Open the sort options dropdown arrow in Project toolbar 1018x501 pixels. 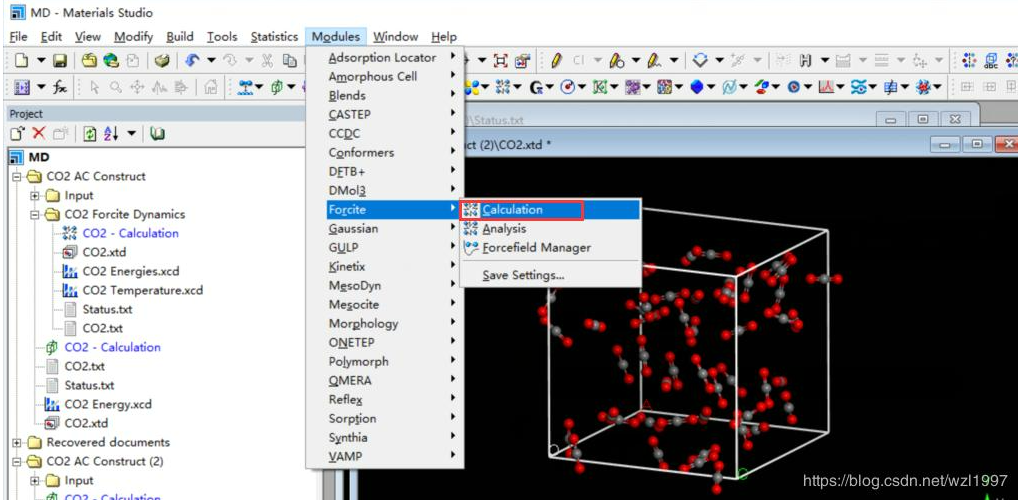click(x=132, y=134)
